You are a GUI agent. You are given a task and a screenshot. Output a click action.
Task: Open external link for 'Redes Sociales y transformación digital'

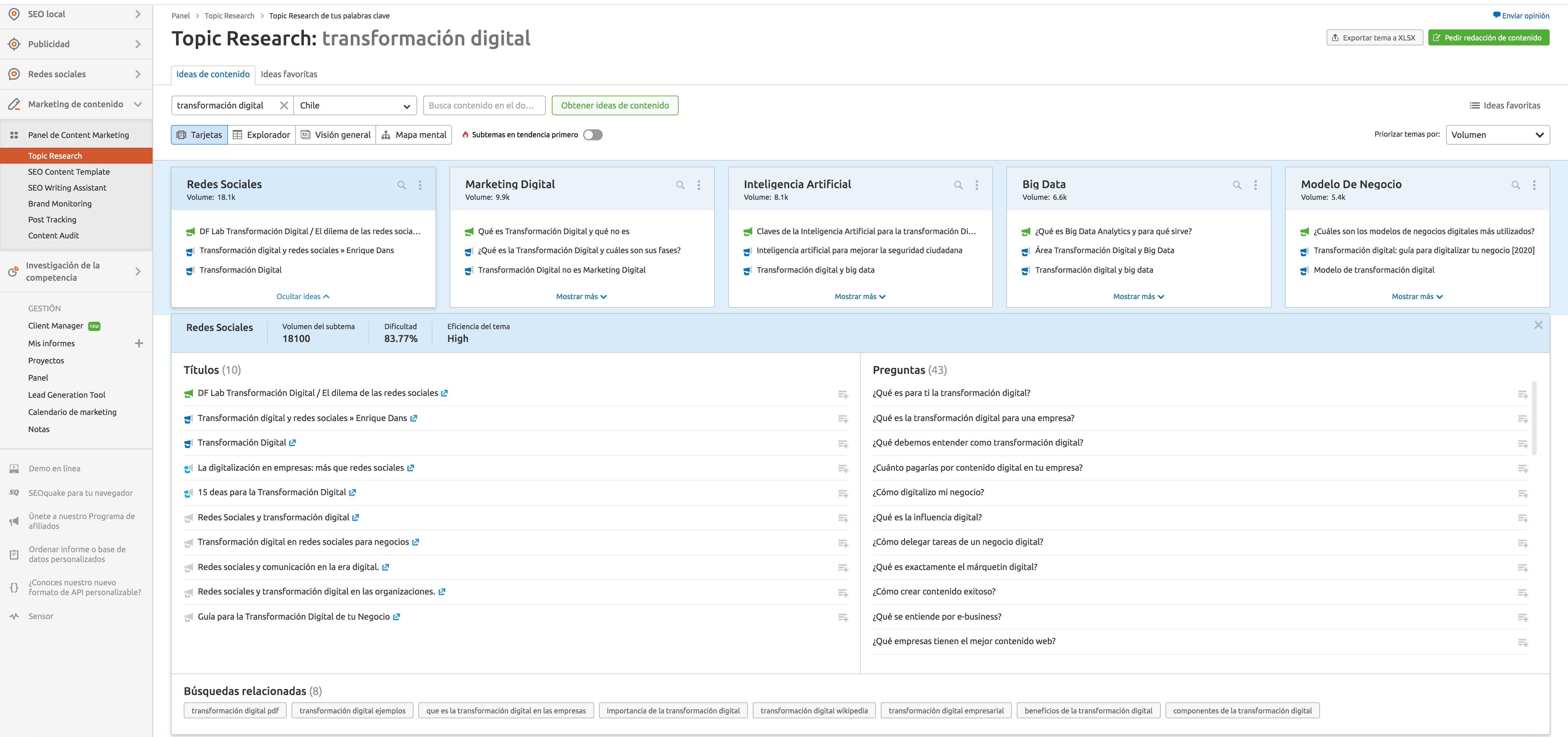[356, 518]
